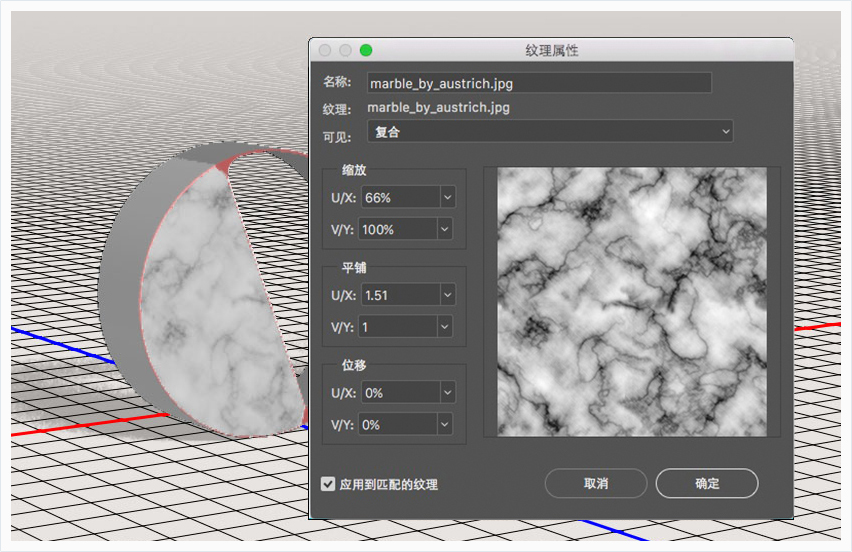The width and height of the screenshot is (852, 552).
Task: Click the 平铺 U/X field showing 1.51
Action: click(x=400, y=295)
